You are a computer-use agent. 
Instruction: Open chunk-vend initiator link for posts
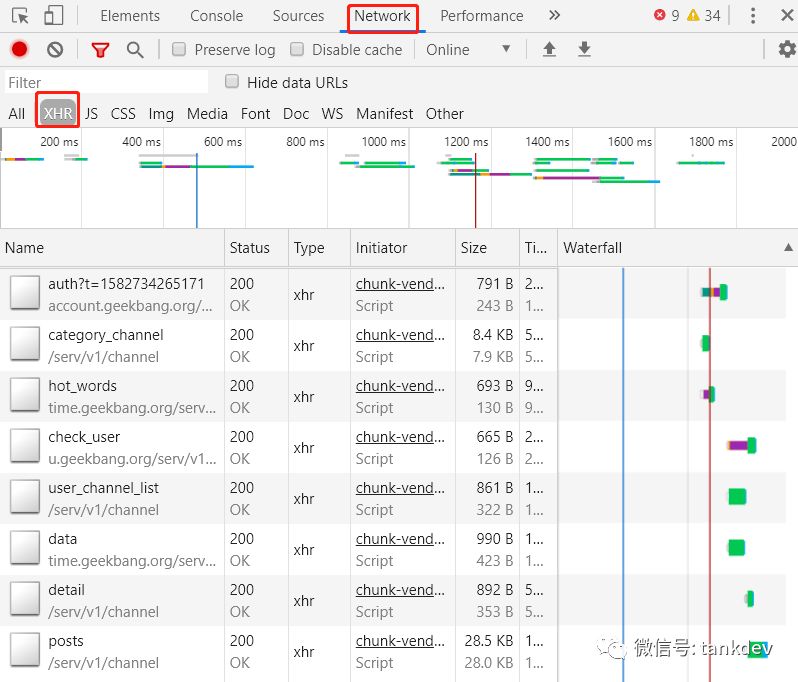400,641
